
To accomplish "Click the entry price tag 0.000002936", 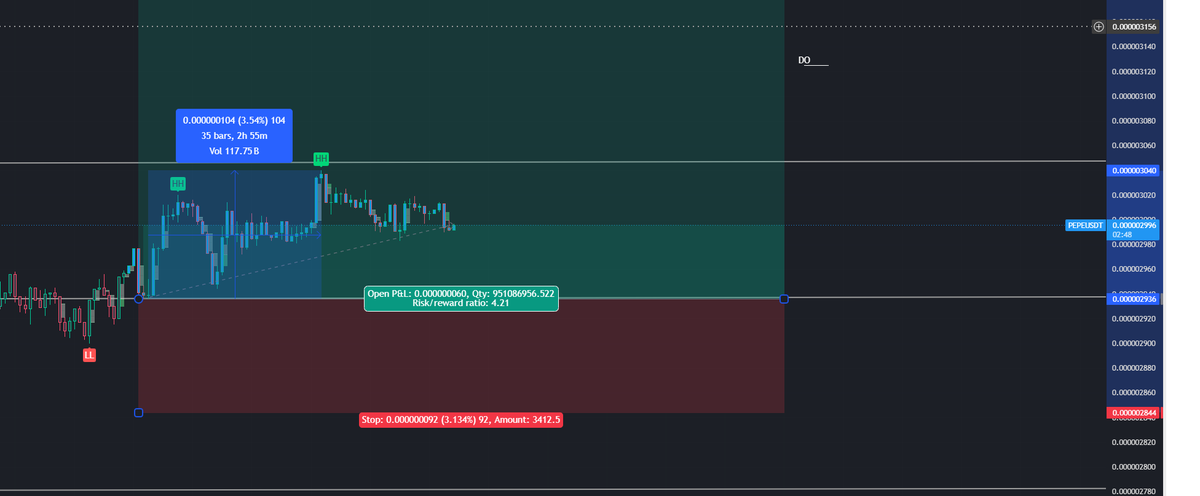I will (x=1133, y=299).
